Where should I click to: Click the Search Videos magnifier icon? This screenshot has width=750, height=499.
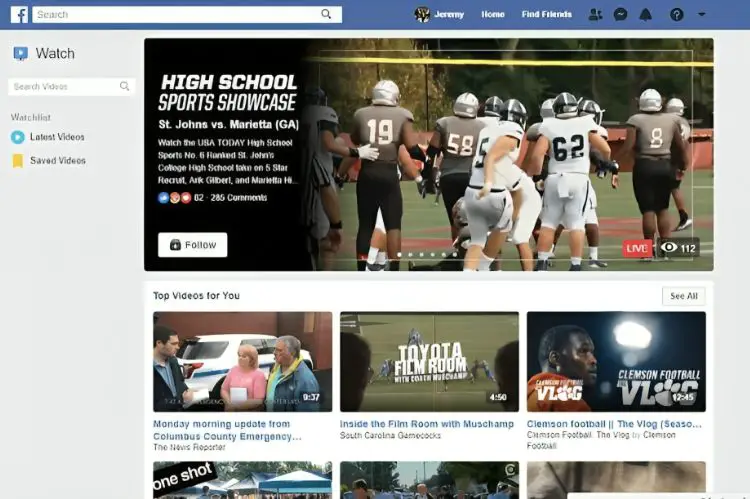click(x=124, y=86)
